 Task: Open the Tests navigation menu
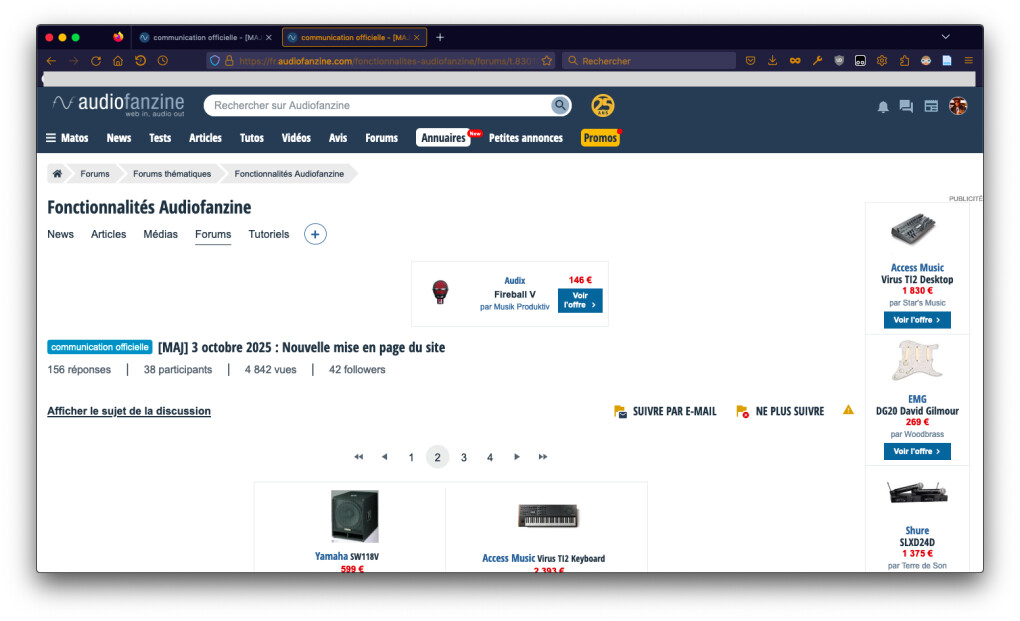[160, 138]
